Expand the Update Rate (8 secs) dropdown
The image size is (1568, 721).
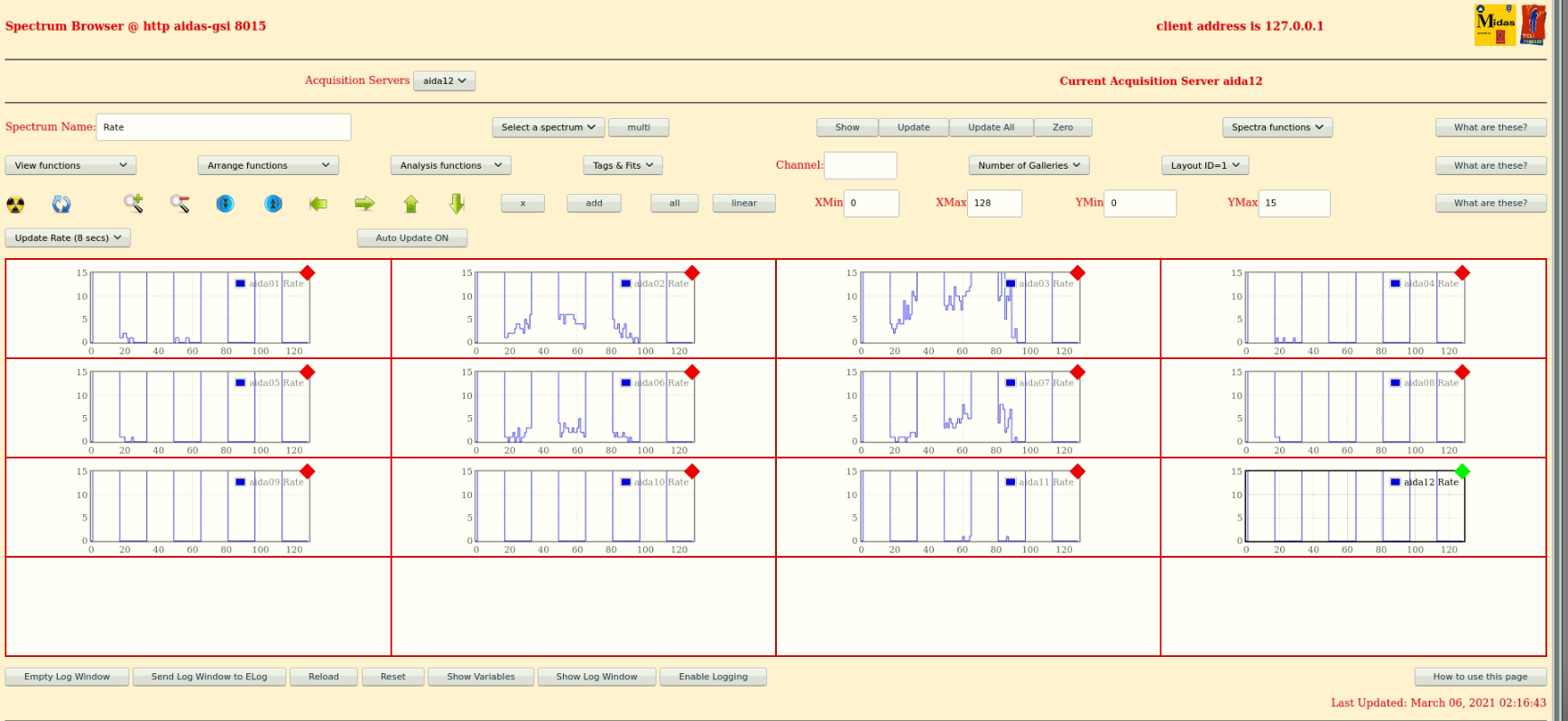point(69,238)
